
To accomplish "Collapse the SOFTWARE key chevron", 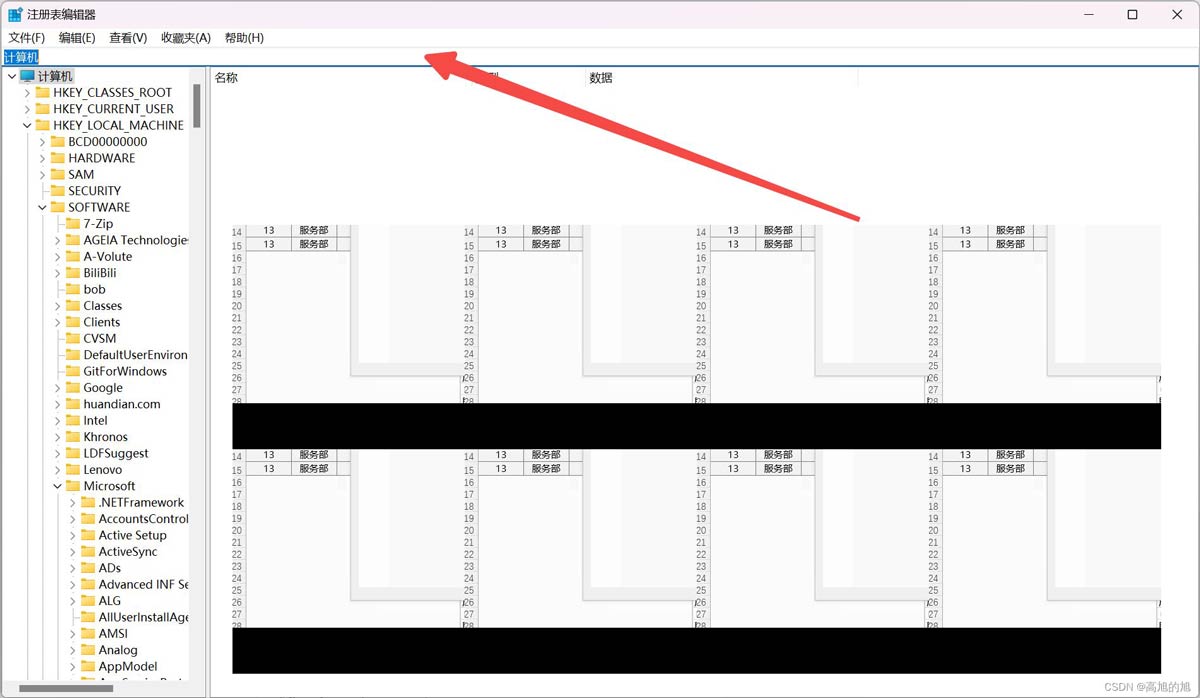I will point(42,208).
